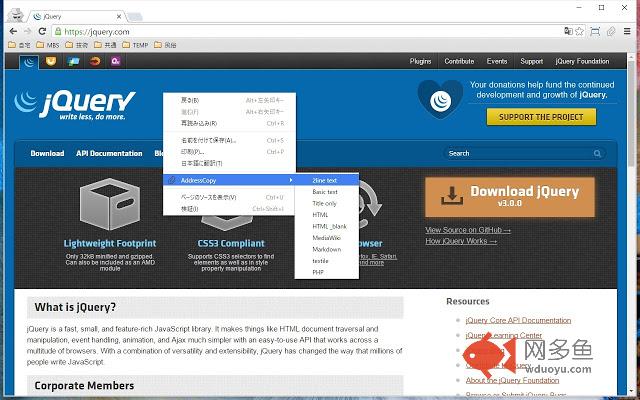Click the jQuery logo
This screenshot has height=400, width=640.
(x=75, y=105)
